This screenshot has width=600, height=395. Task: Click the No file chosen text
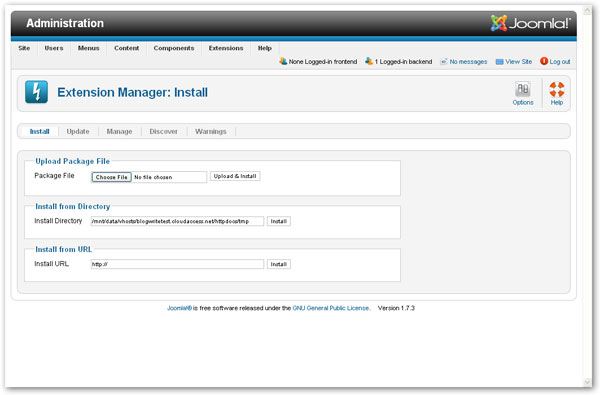click(x=153, y=177)
